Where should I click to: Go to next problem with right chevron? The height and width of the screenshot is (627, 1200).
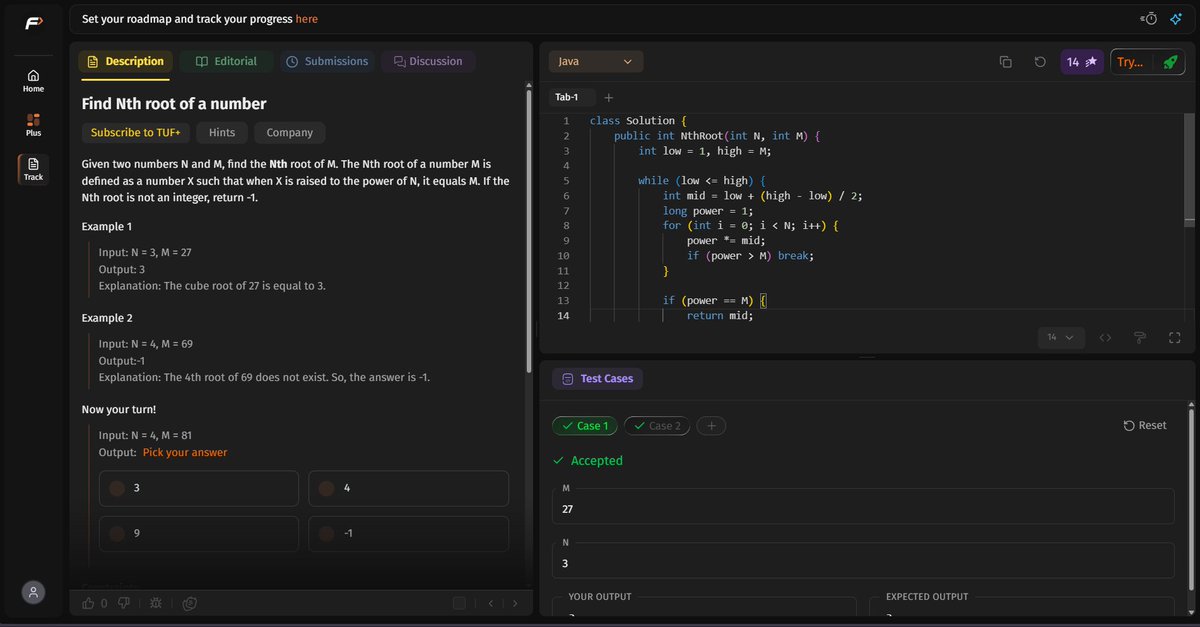[x=515, y=603]
